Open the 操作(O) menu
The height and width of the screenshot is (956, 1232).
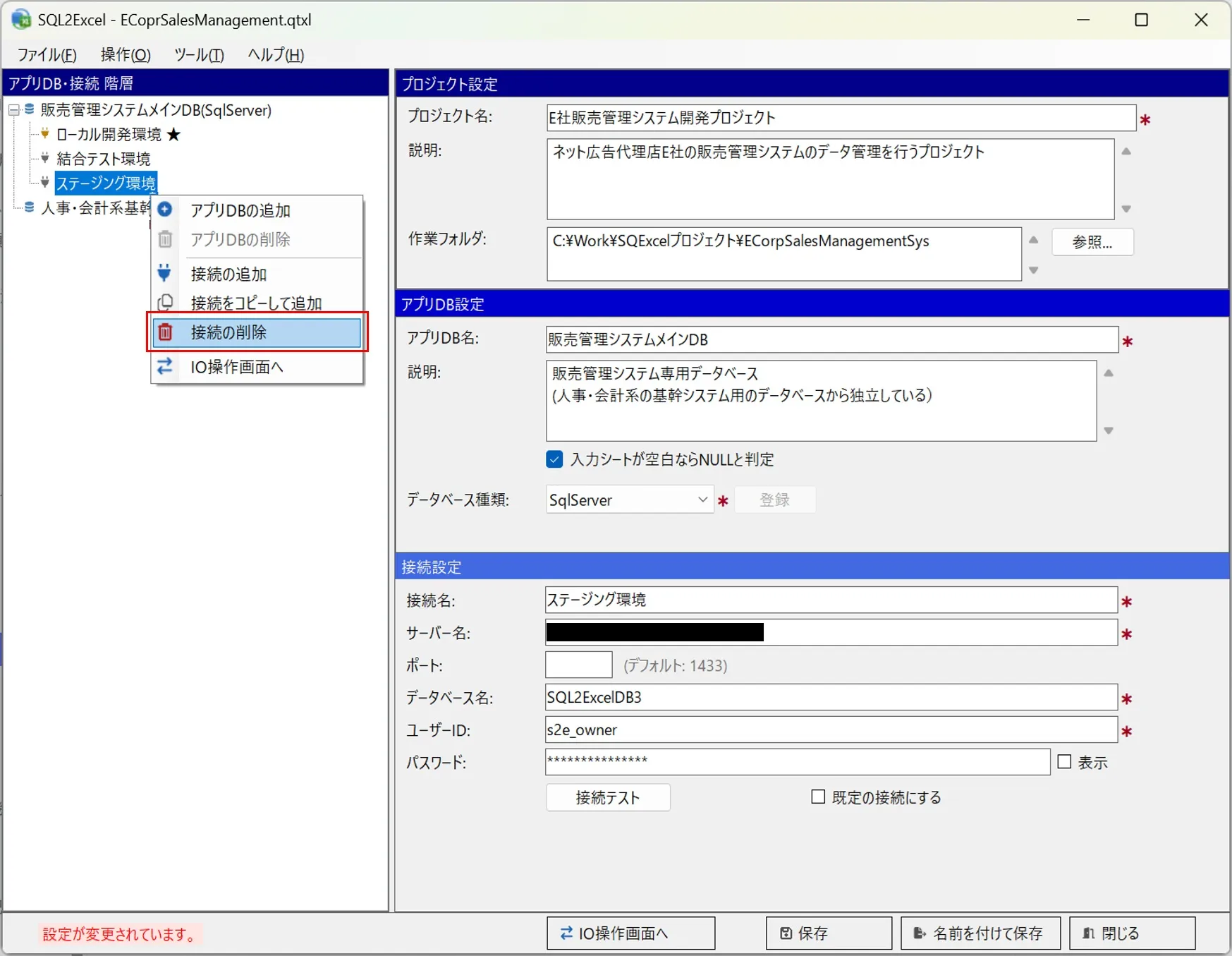coord(126,54)
